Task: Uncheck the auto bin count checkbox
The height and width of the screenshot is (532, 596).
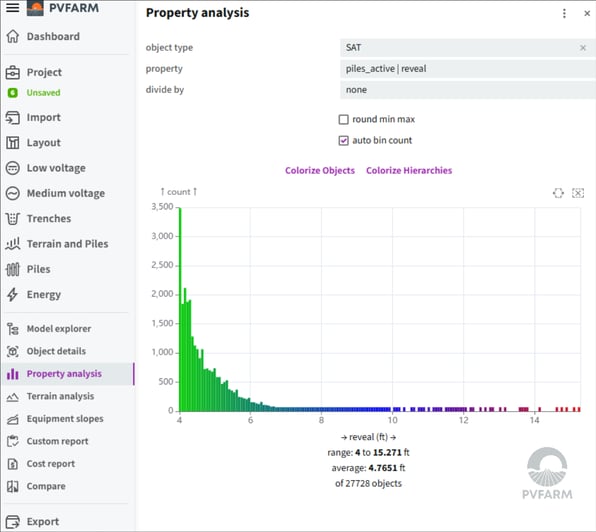Action: tap(343, 141)
